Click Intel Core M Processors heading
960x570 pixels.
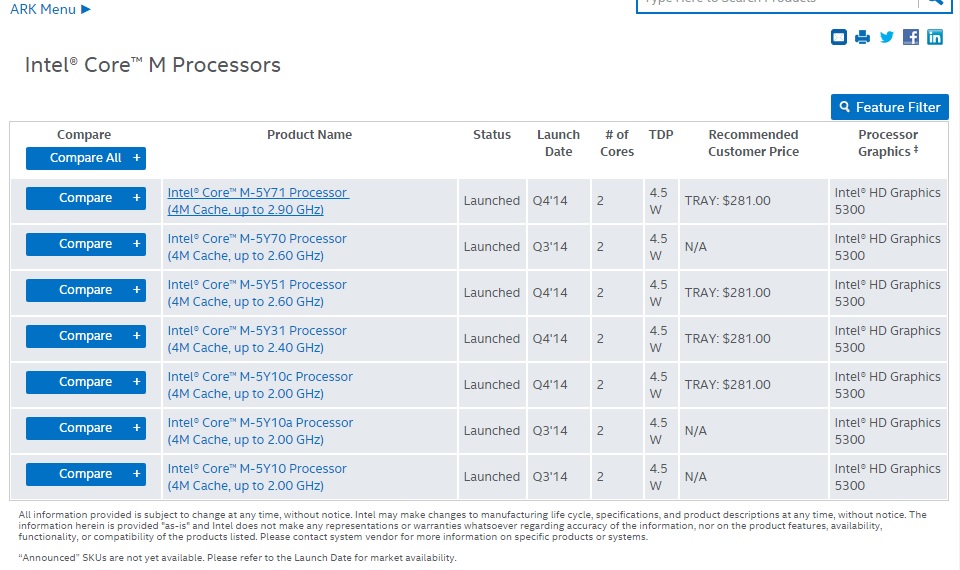[152, 65]
